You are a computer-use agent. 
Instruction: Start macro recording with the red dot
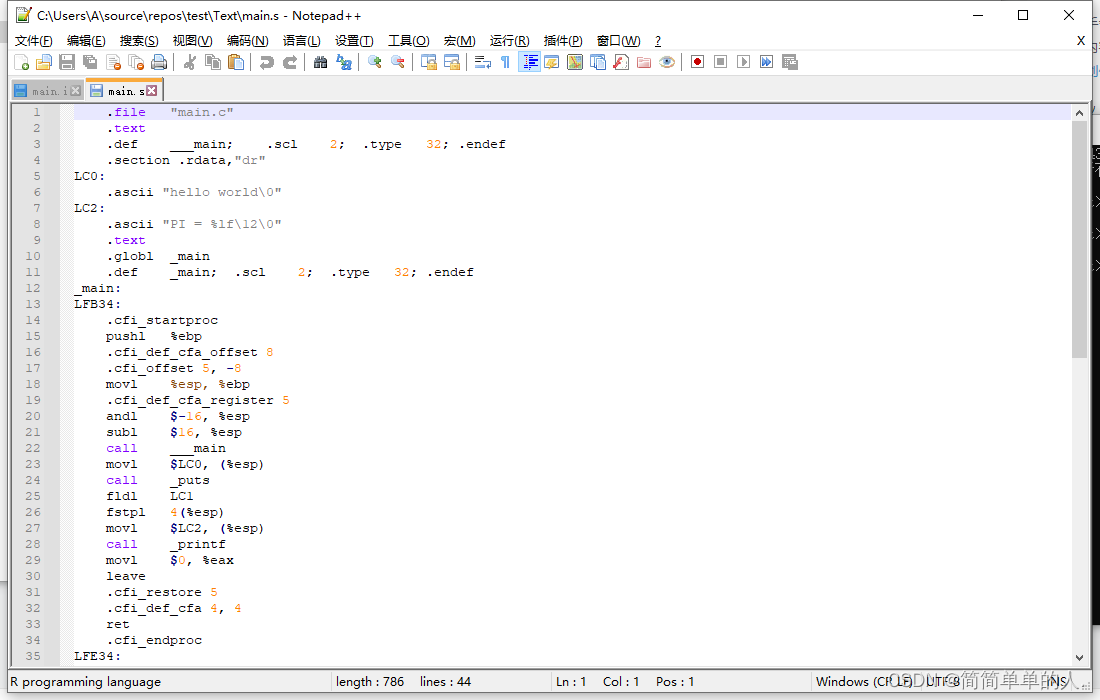coord(697,62)
